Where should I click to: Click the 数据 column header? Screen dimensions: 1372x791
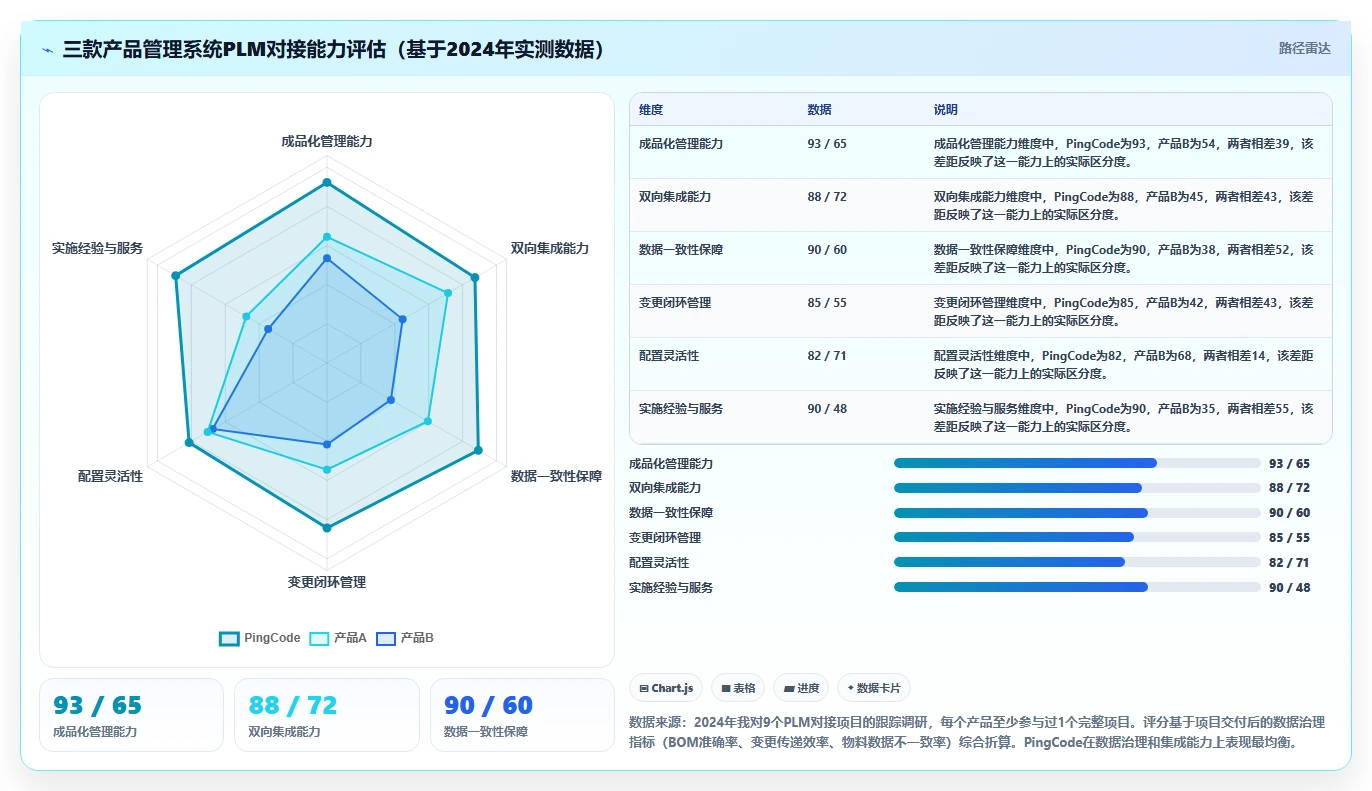point(819,110)
